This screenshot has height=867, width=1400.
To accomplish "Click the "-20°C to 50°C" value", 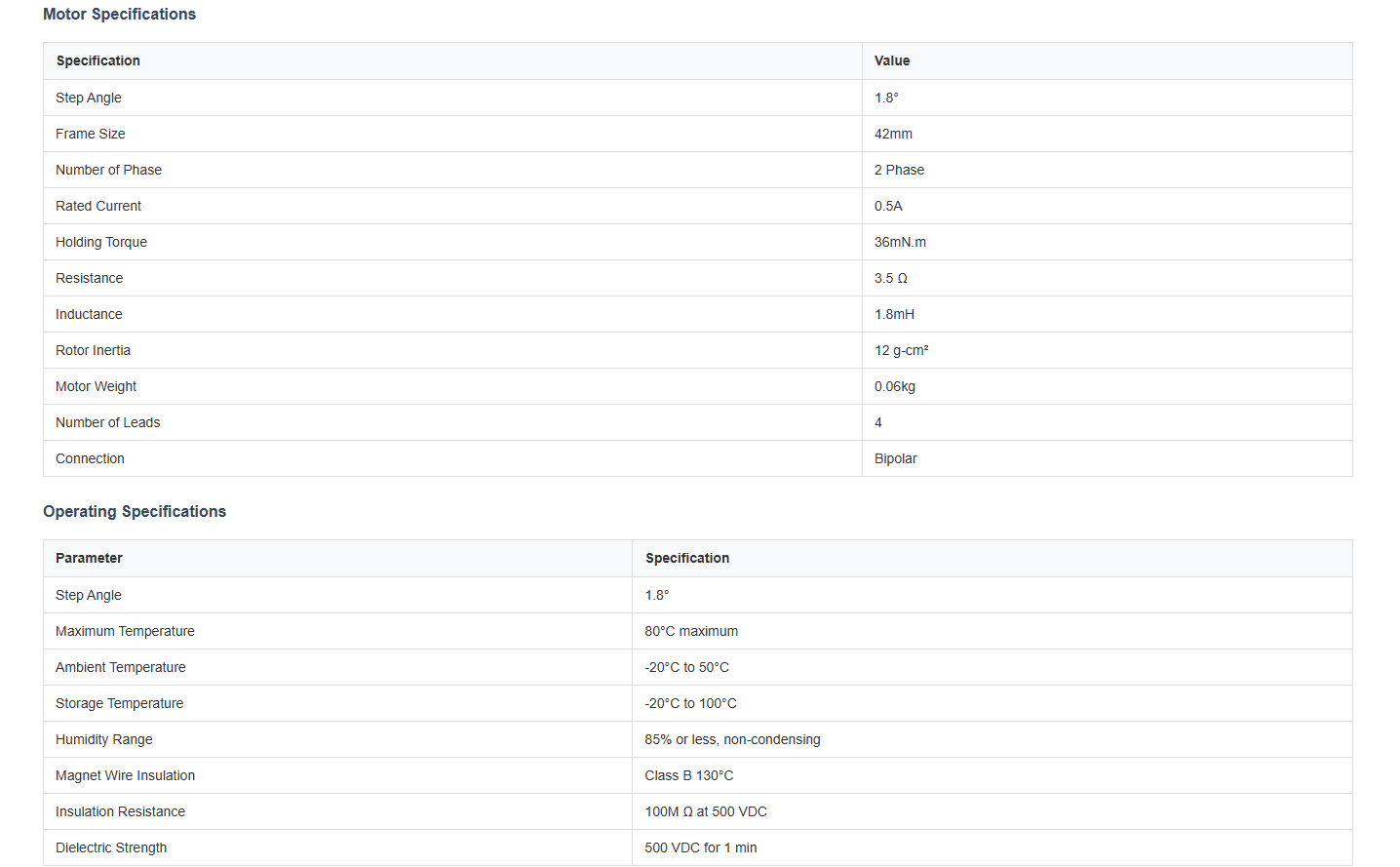I will coord(686,667).
